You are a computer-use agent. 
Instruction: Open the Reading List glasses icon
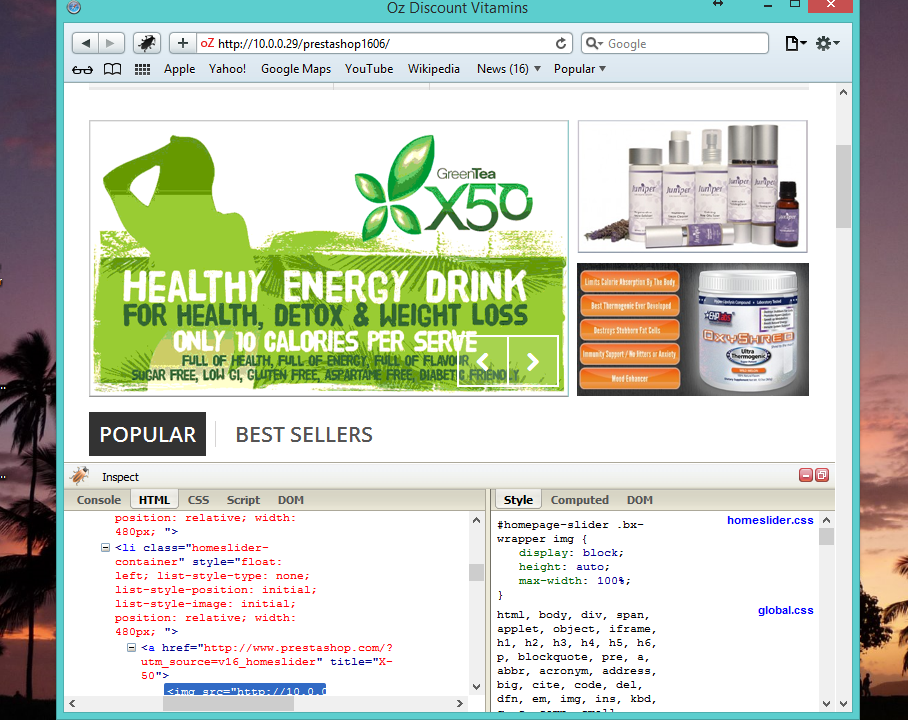point(82,70)
